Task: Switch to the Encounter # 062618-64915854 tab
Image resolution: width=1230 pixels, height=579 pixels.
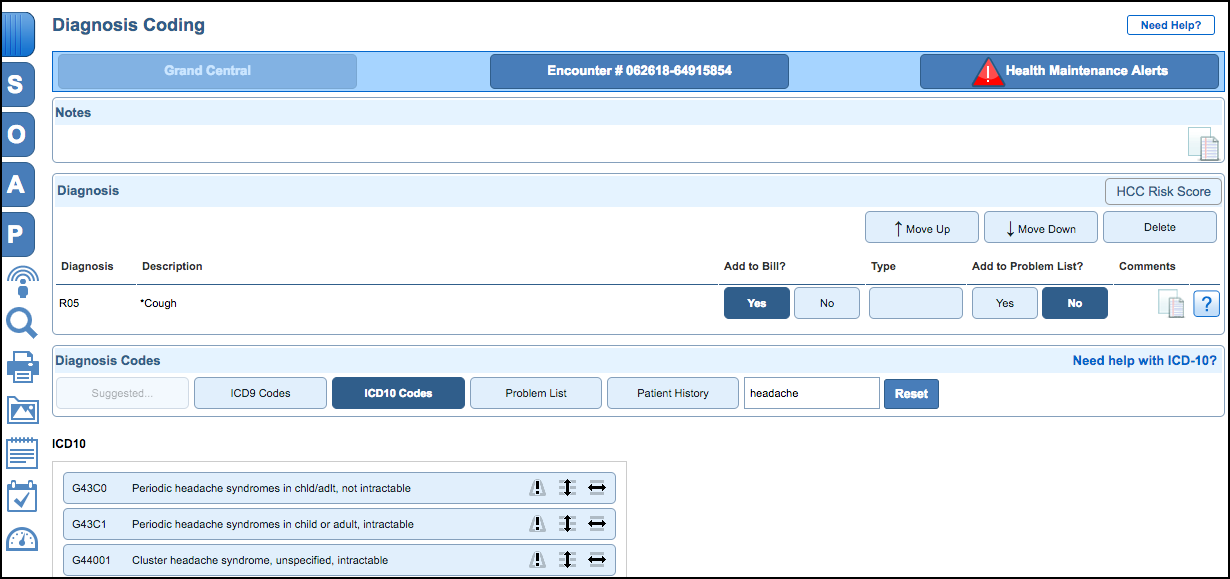Action: point(639,71)
